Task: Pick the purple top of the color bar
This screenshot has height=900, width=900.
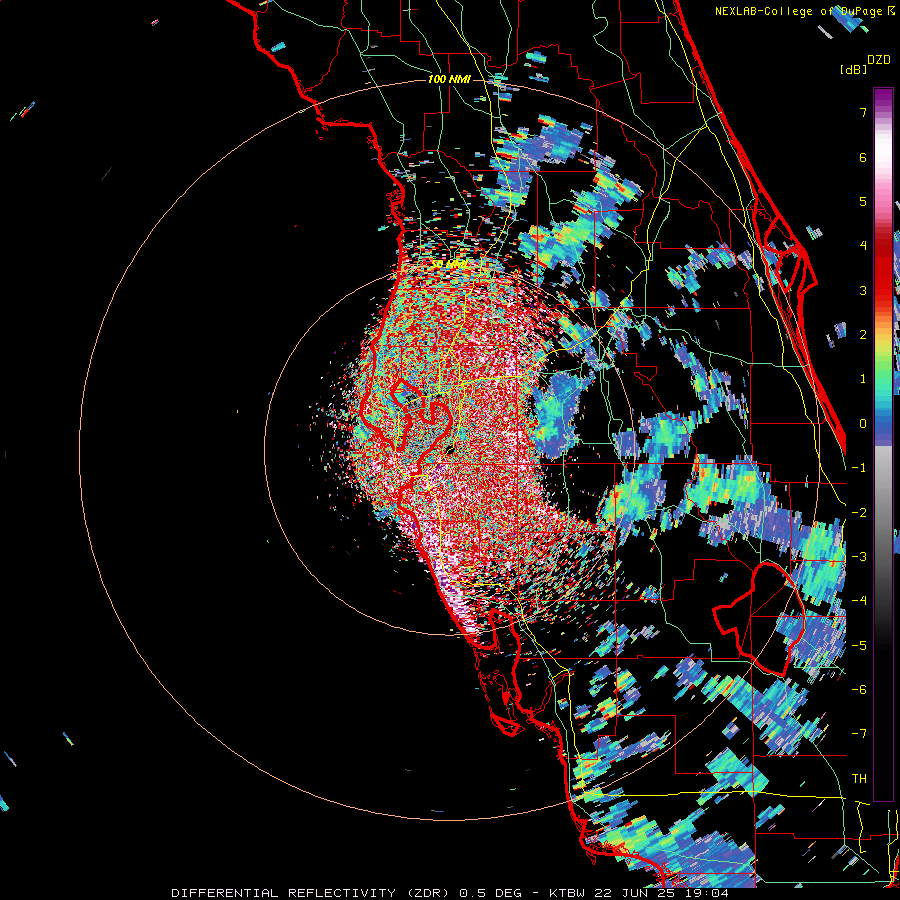Action: [x=883, y=96]
